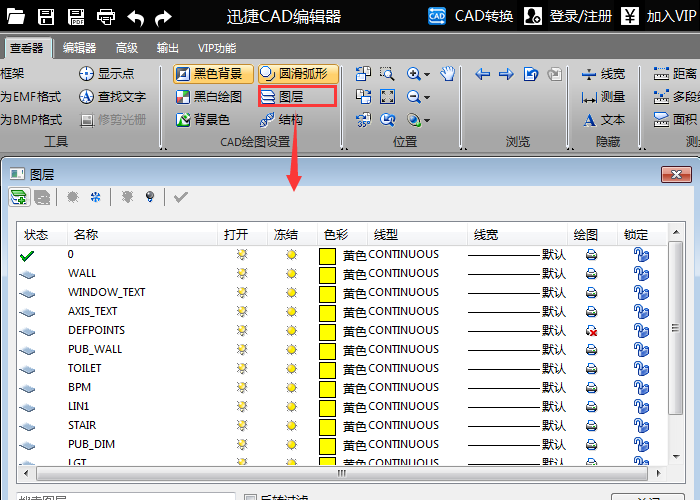Expand the zoom out dropdown arrow
This screenshot has width=700, height=500.
click(427, 98)
